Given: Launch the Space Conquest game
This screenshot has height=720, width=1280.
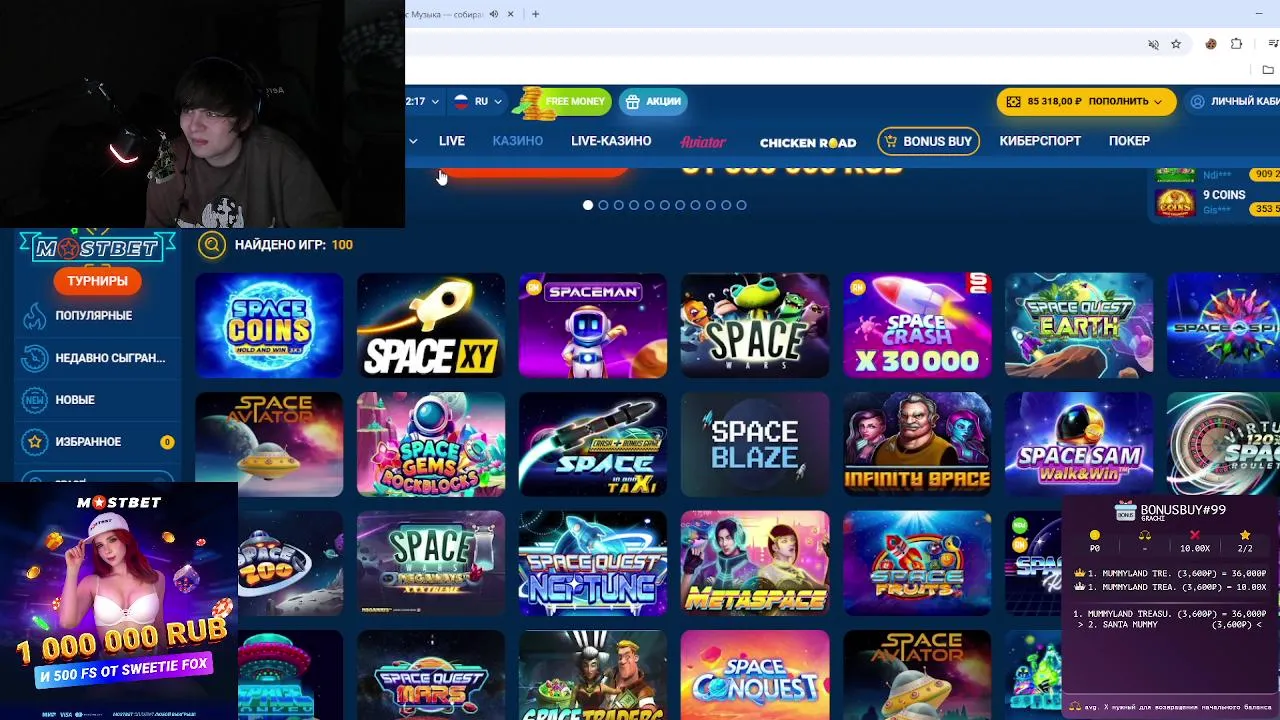Looking at the screenshot, I should click(x=755, y=675).
